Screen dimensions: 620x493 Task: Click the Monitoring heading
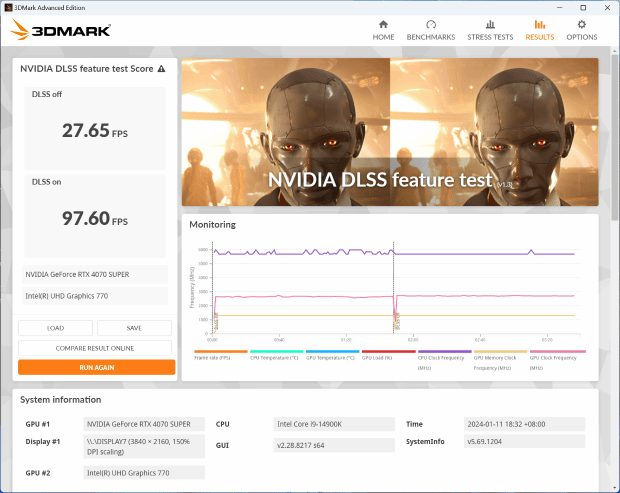click(x=212, y=225)
